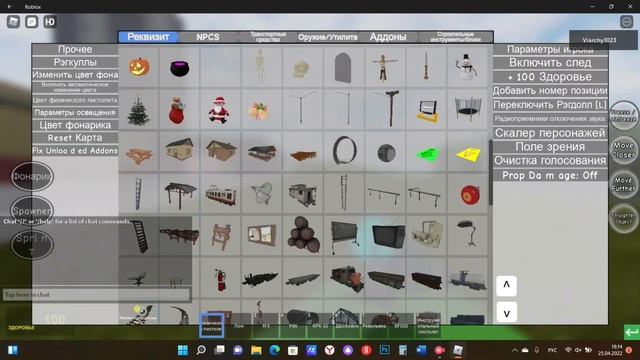The height and width of the screenshot is (360, 640).
Task: Open the top-right more options icon
Action: [x=626, y=22]
